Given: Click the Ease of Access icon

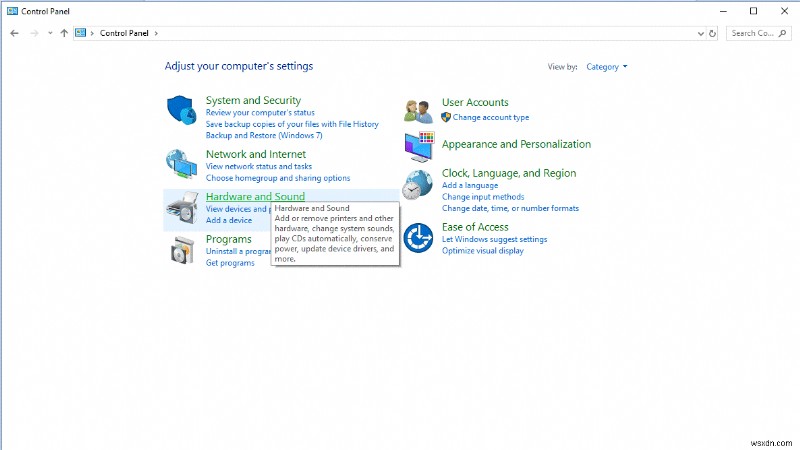Looking at the screenshot, I should 418,238.
